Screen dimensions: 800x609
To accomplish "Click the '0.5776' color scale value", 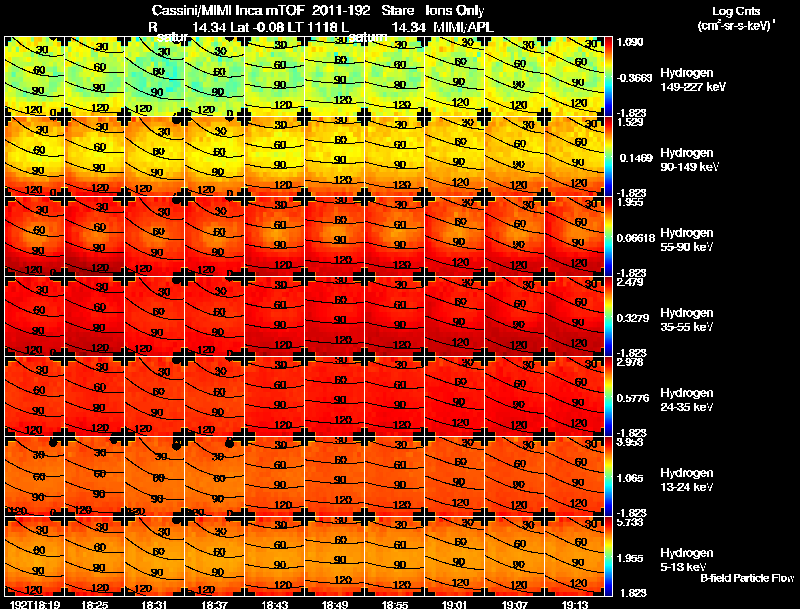I will [x=633, y=398].
